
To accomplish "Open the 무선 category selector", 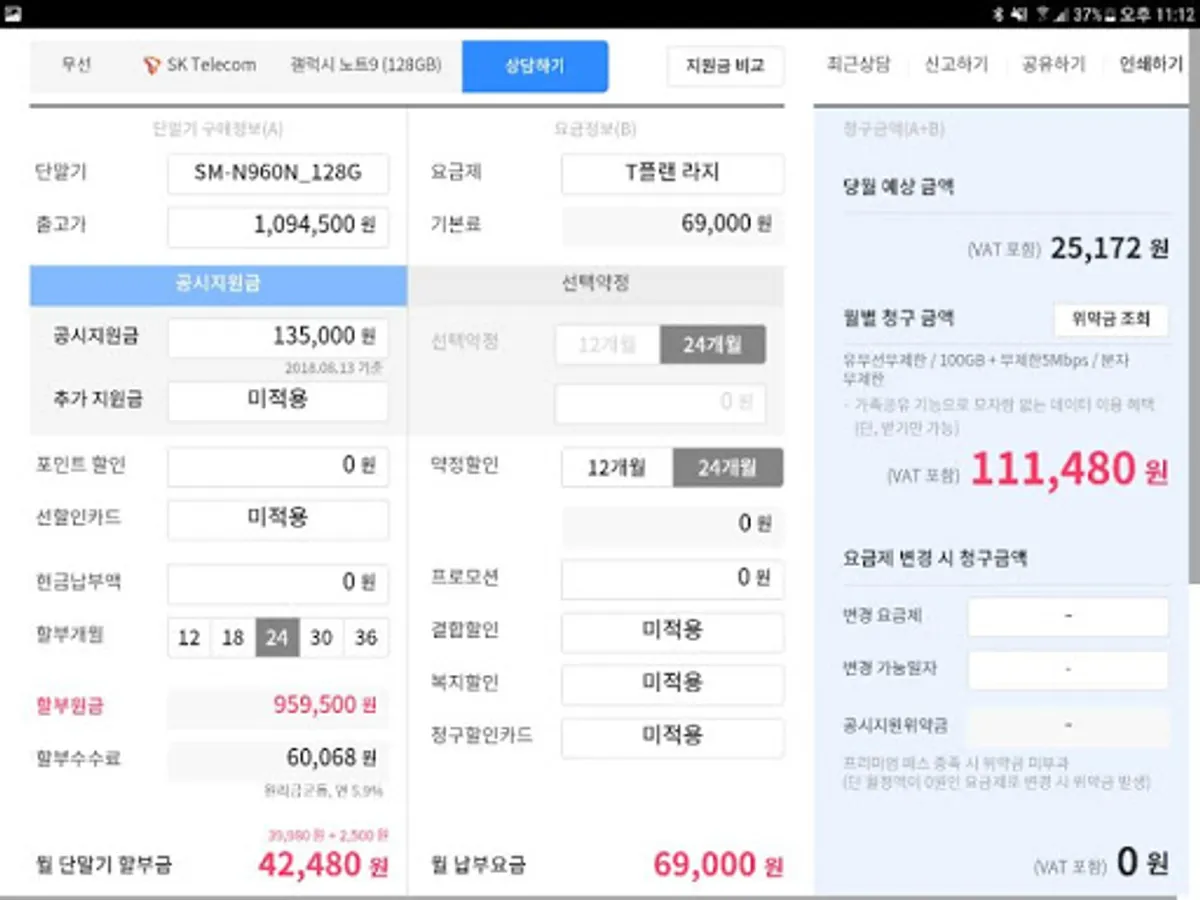I will tap(76, 65).
